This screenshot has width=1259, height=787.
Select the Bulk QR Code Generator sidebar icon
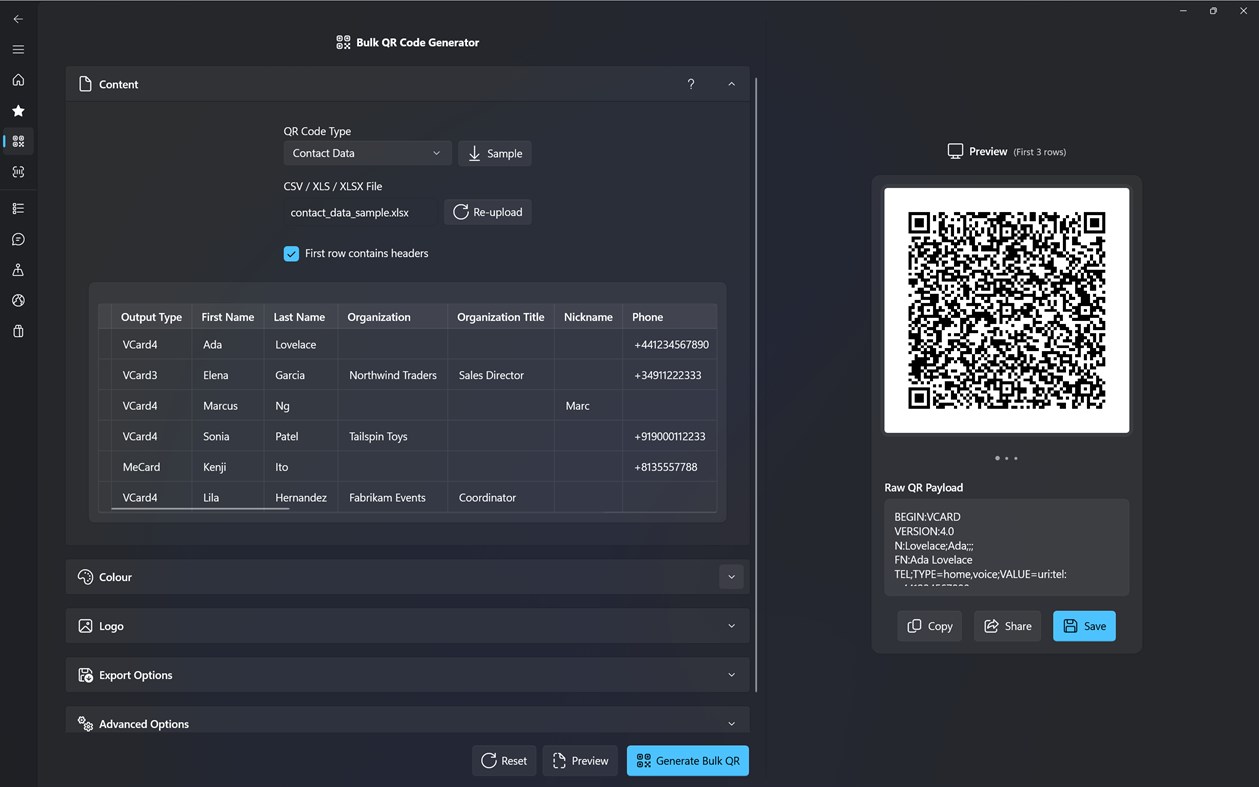pos(17,141)
